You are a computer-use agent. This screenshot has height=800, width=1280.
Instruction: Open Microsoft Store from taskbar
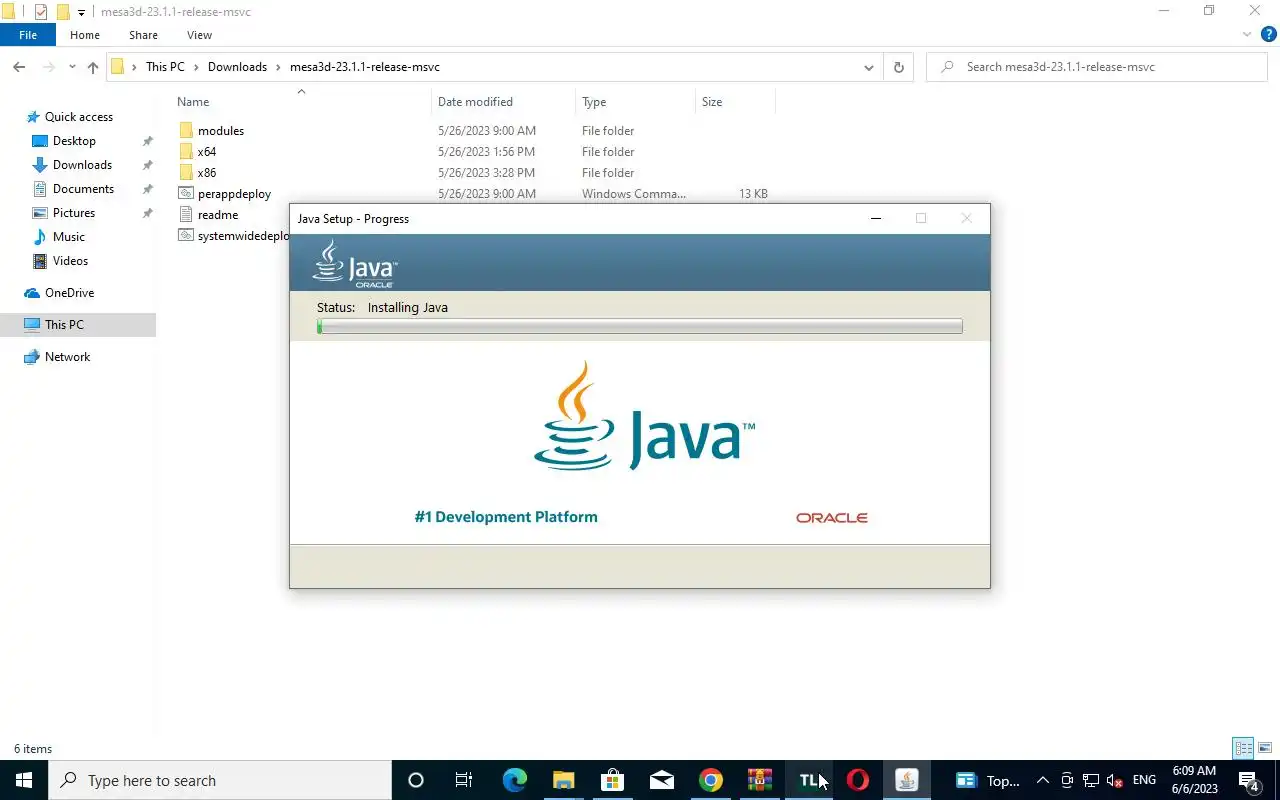[x=612, y=780]
